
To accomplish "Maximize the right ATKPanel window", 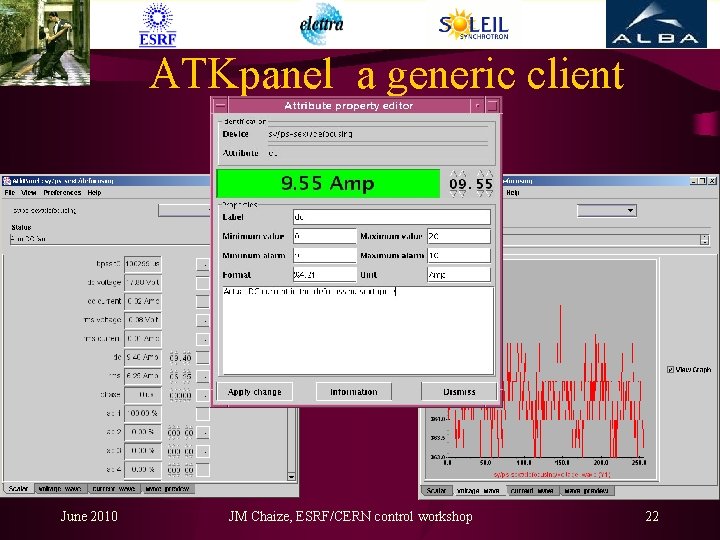I will 702,181.
